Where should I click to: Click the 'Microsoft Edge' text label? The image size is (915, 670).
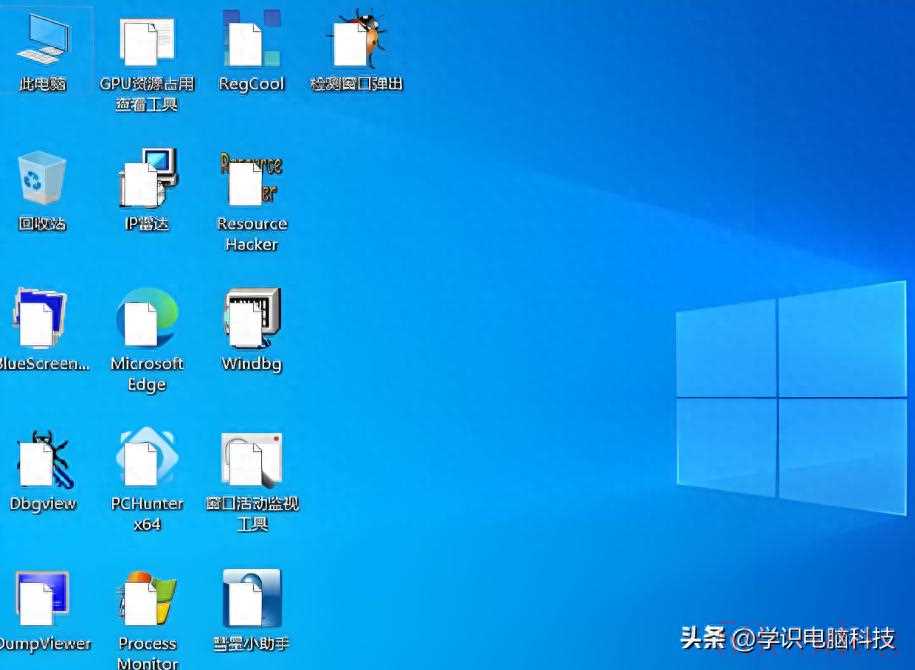(147, 374)
